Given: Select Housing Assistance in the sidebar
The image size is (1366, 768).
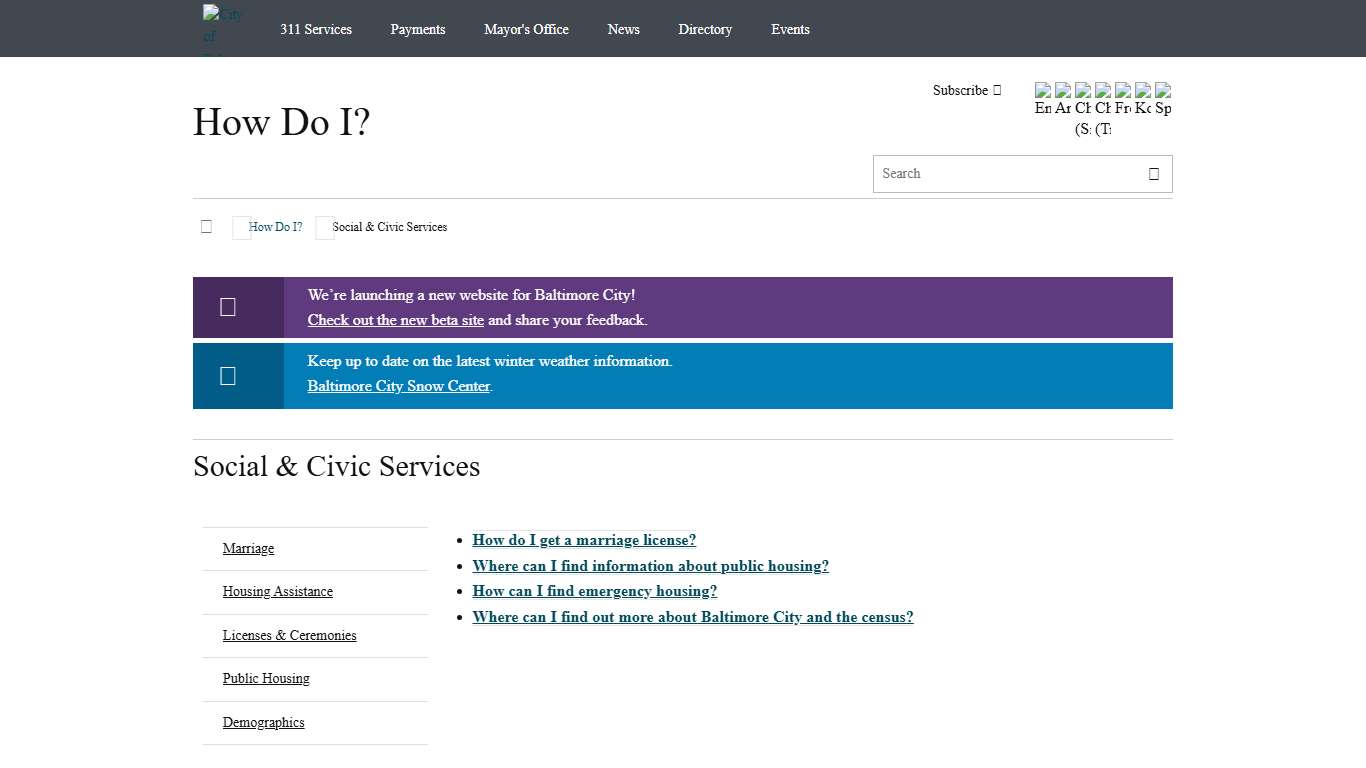Looking at the screenshot, I should 277,591.
